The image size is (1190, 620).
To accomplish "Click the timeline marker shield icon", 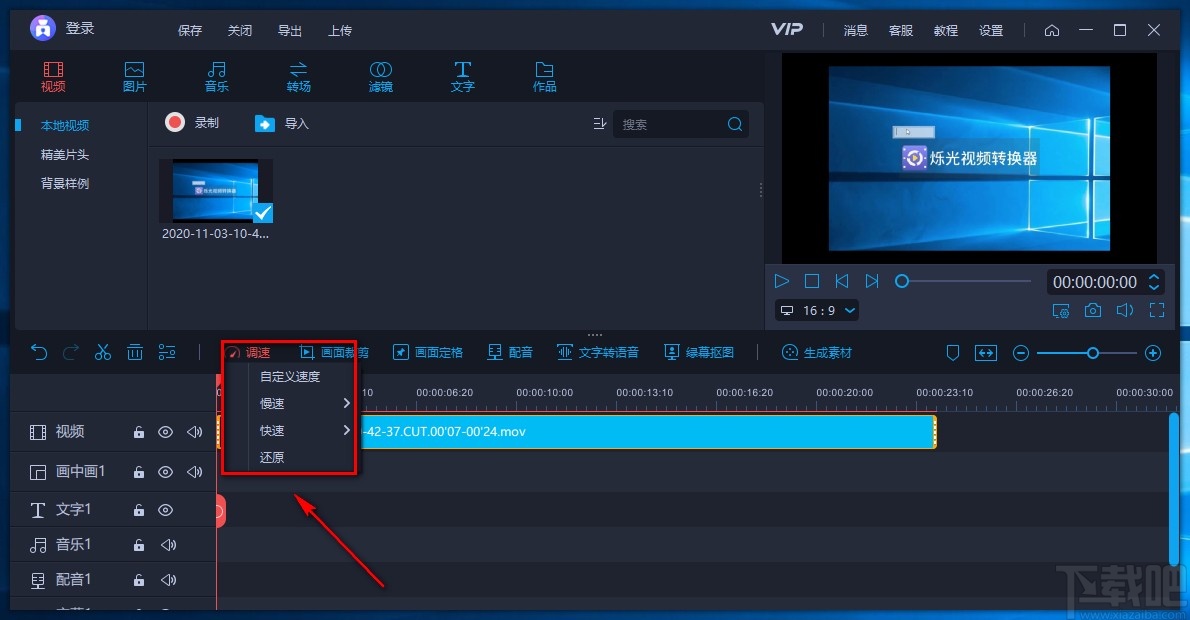I will click(x=953, y=352).
